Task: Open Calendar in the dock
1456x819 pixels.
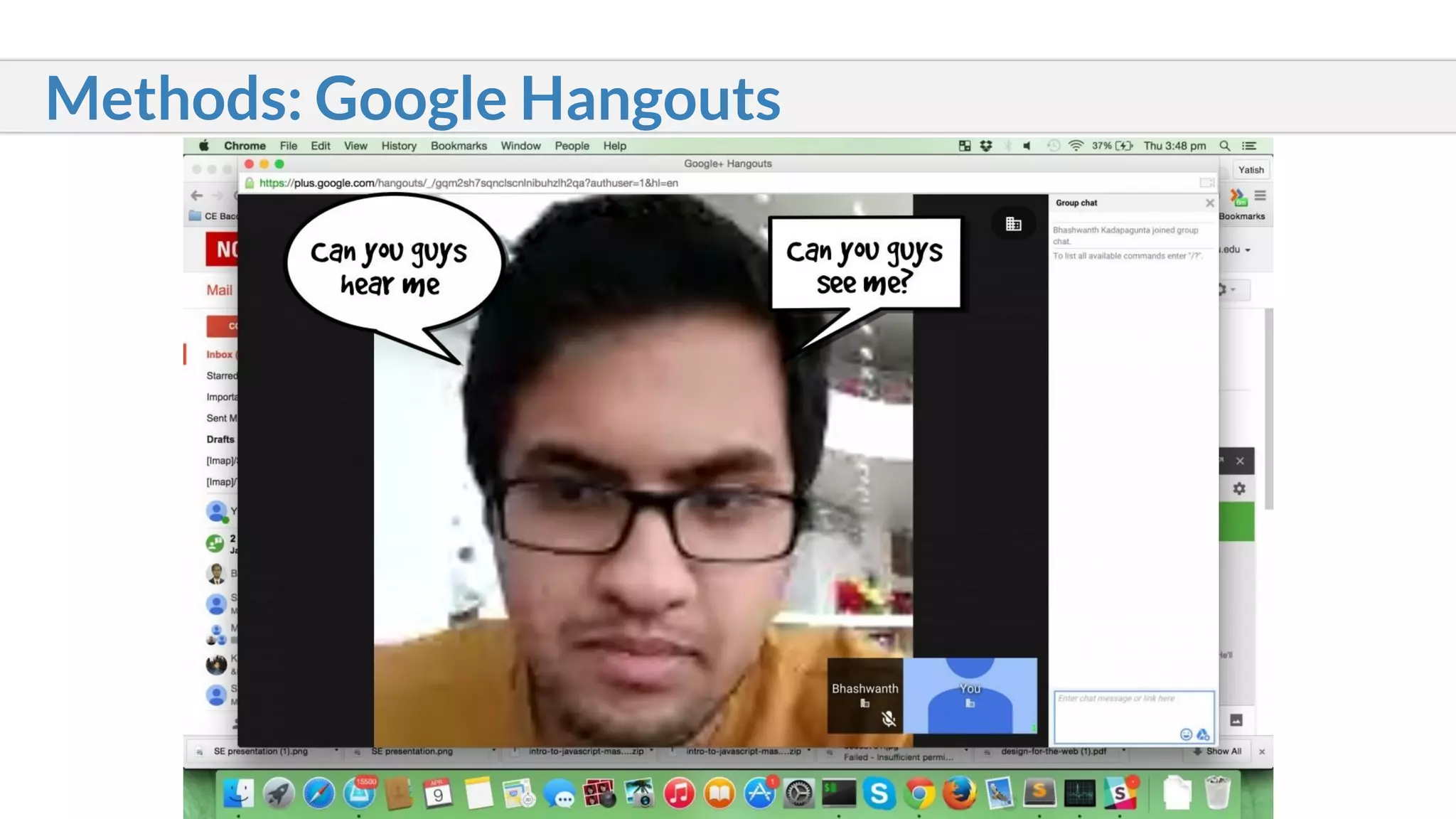Action: pos(438,793)
